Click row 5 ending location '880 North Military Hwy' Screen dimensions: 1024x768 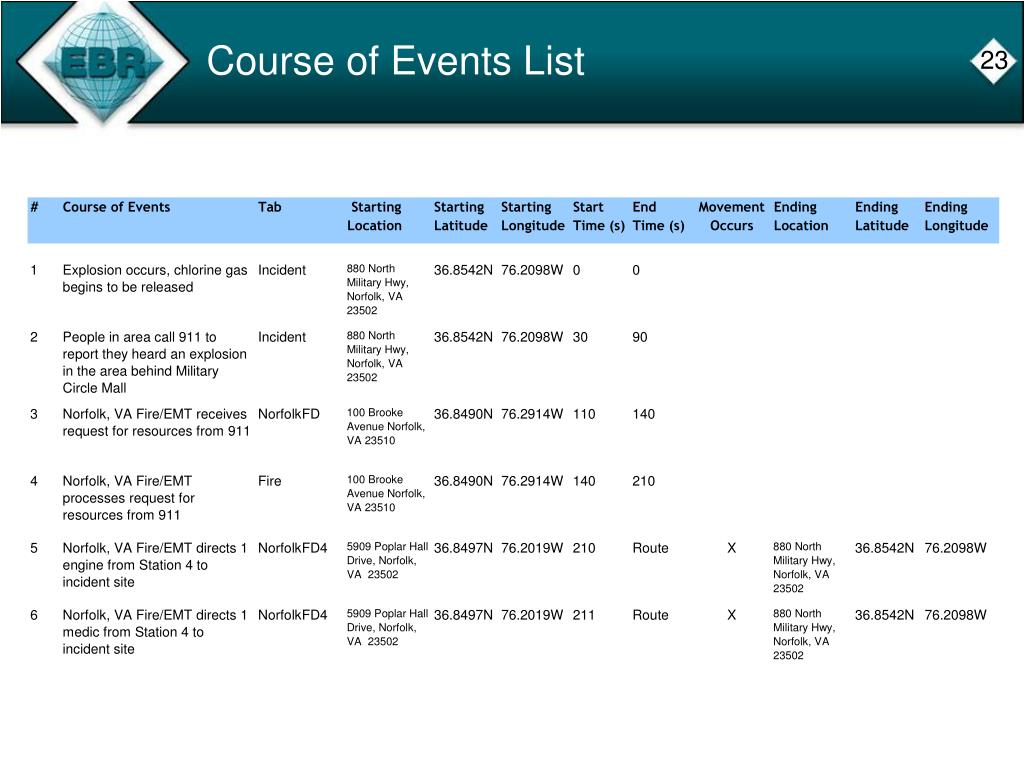pos(804,568)
